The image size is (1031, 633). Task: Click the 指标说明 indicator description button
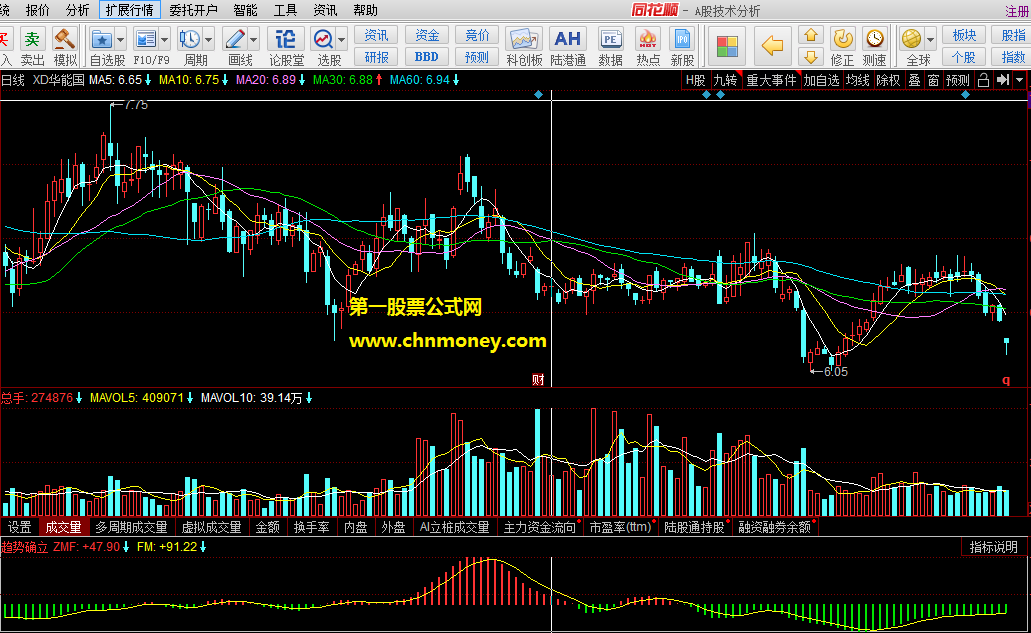pos(994,547)
